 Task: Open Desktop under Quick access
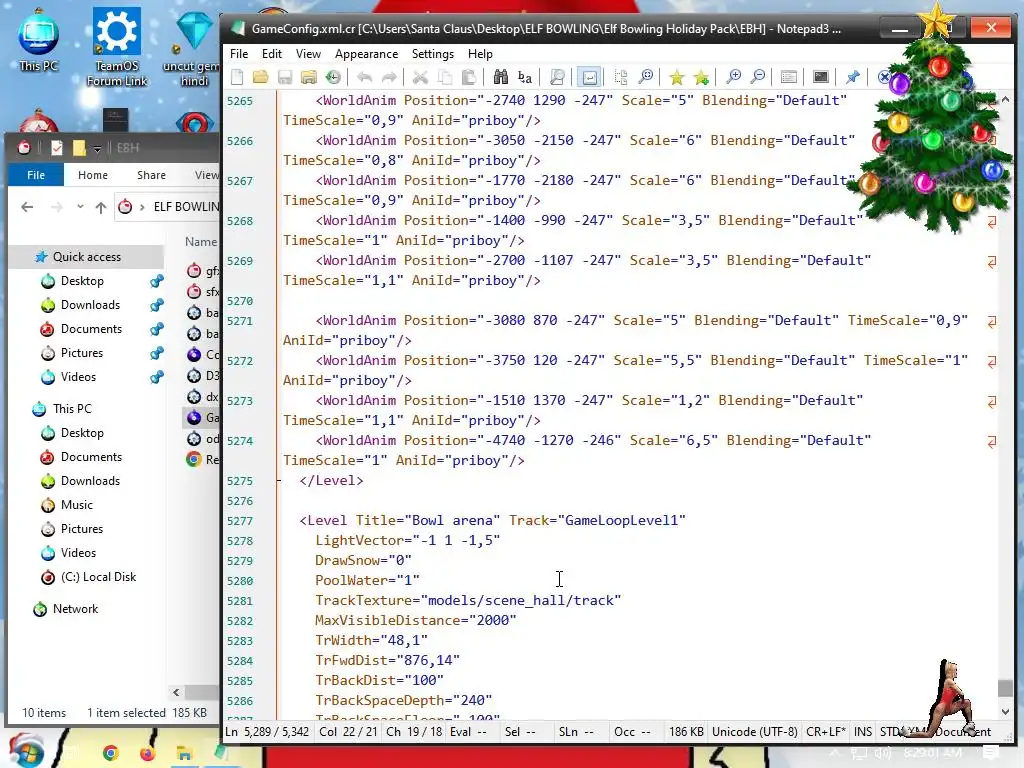click(x=82, y=281)
